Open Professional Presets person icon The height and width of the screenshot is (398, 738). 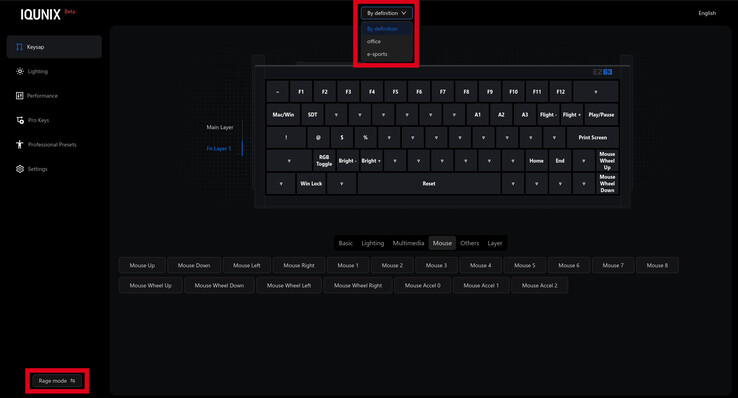point(19,144)
